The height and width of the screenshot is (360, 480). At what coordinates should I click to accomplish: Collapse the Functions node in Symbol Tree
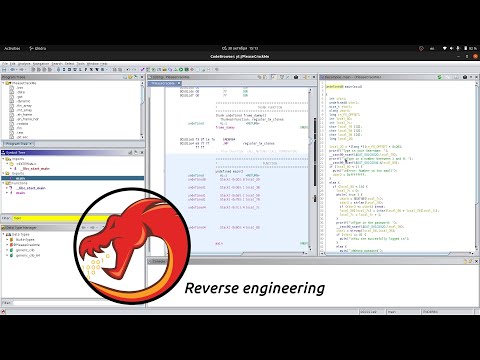pos(3,183)
